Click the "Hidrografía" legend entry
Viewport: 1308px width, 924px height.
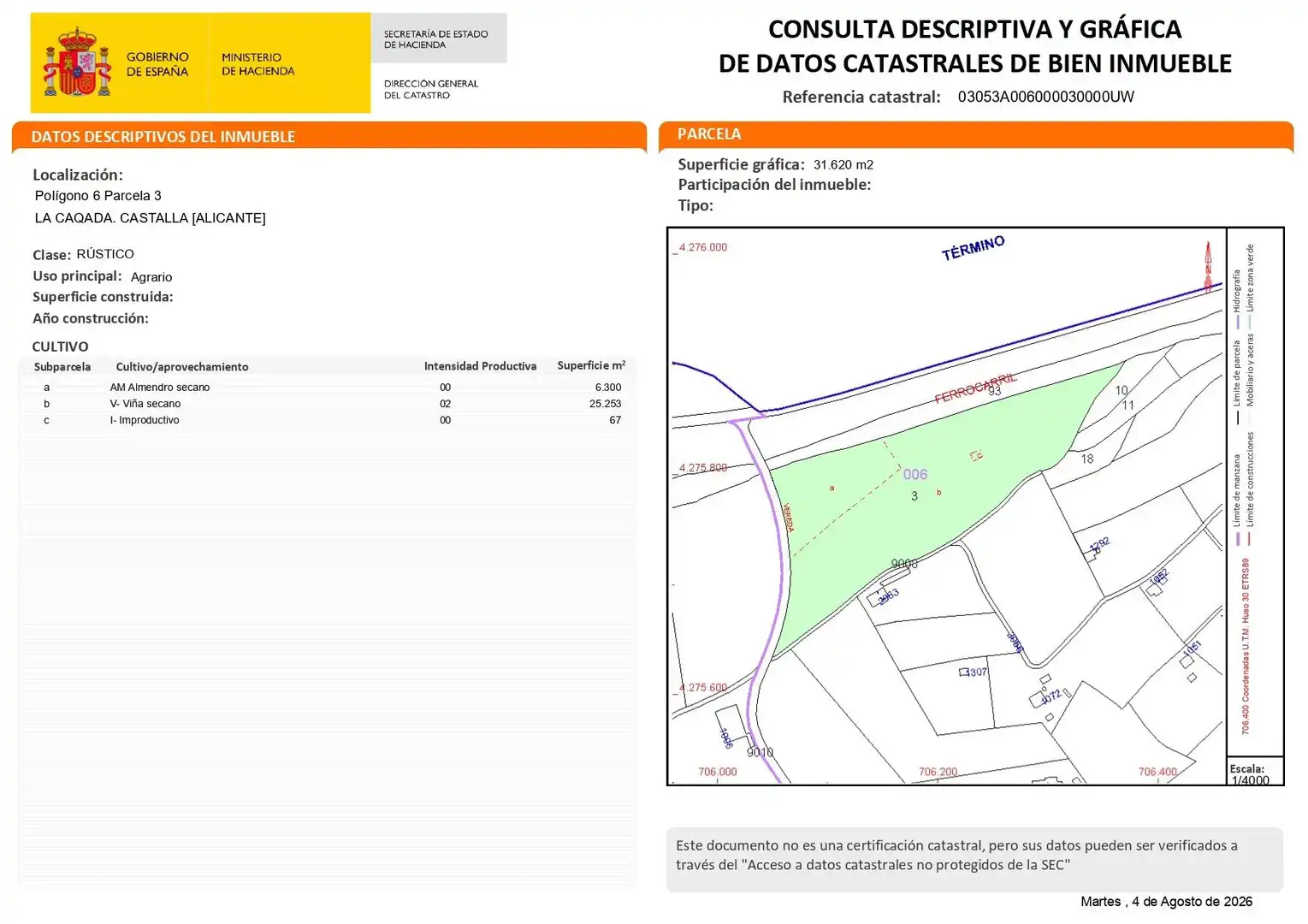(1236, 299)
